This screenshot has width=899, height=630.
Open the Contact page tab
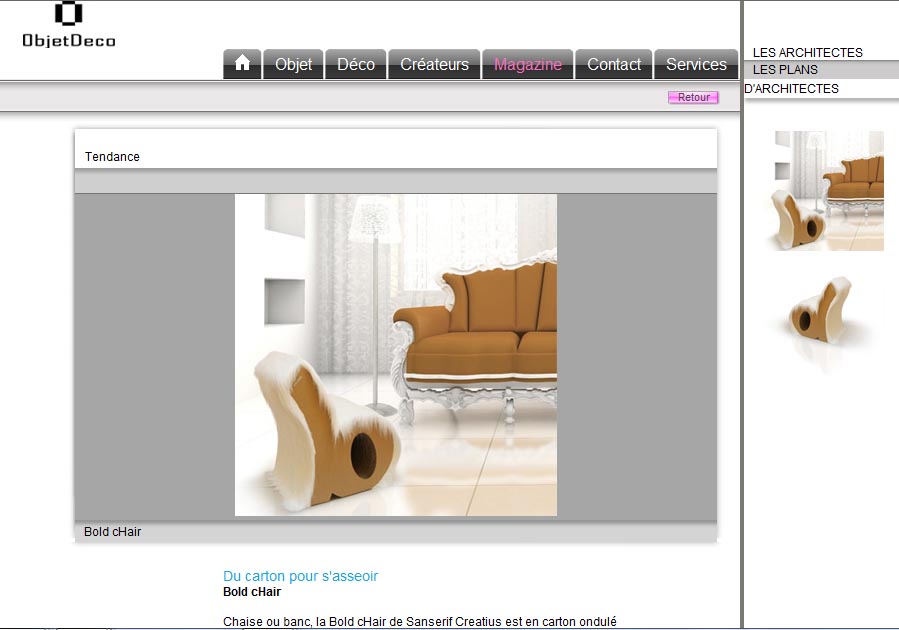click(x=614, y=64)
